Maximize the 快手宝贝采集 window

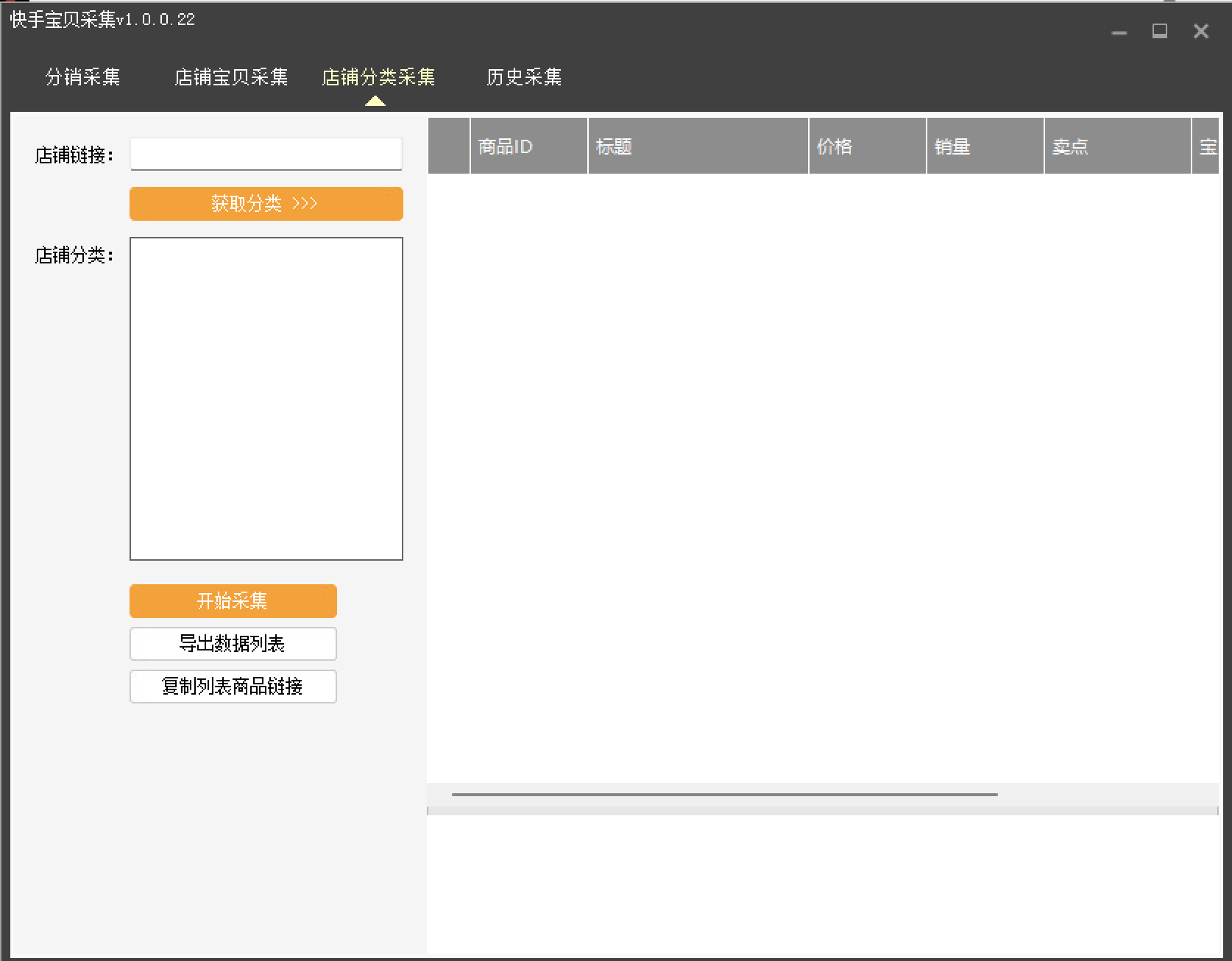point(1160,32)
